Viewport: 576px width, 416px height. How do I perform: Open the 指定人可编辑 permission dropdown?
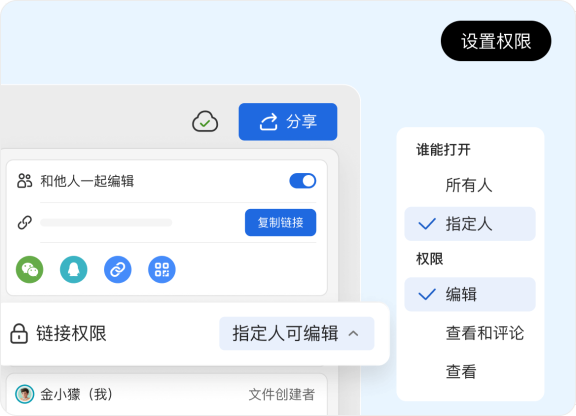click(296, 333)
